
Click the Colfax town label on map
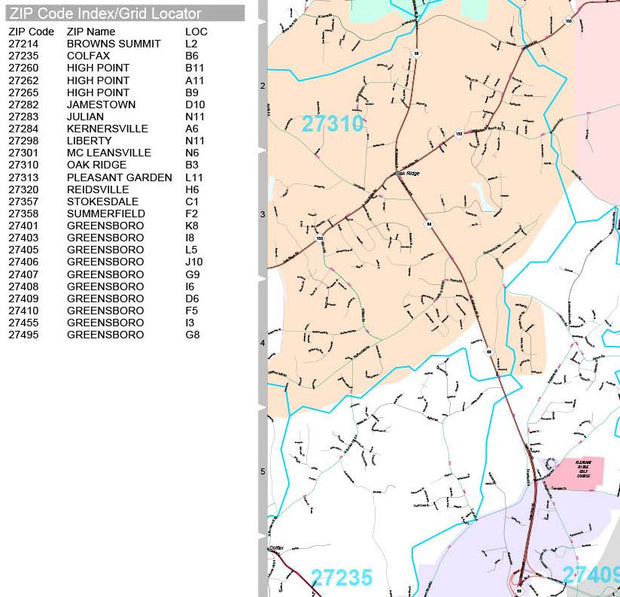pos(276,548)
